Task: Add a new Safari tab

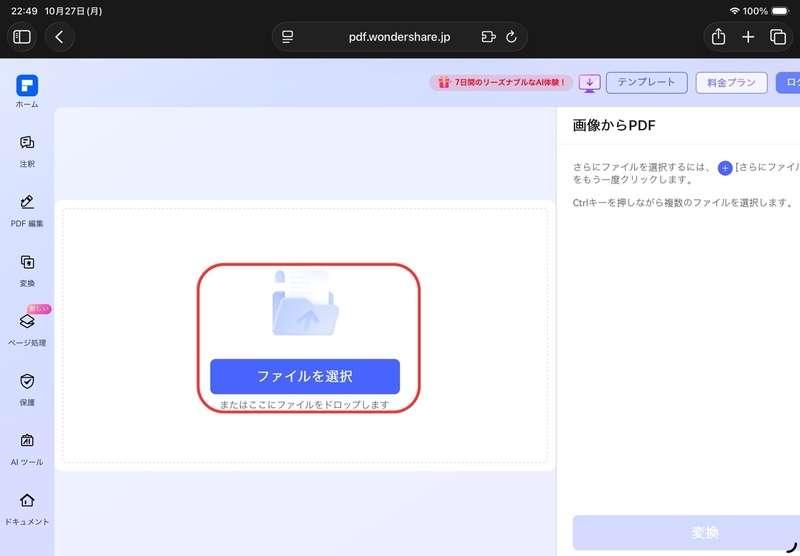Action: click(x=748, y=37)
